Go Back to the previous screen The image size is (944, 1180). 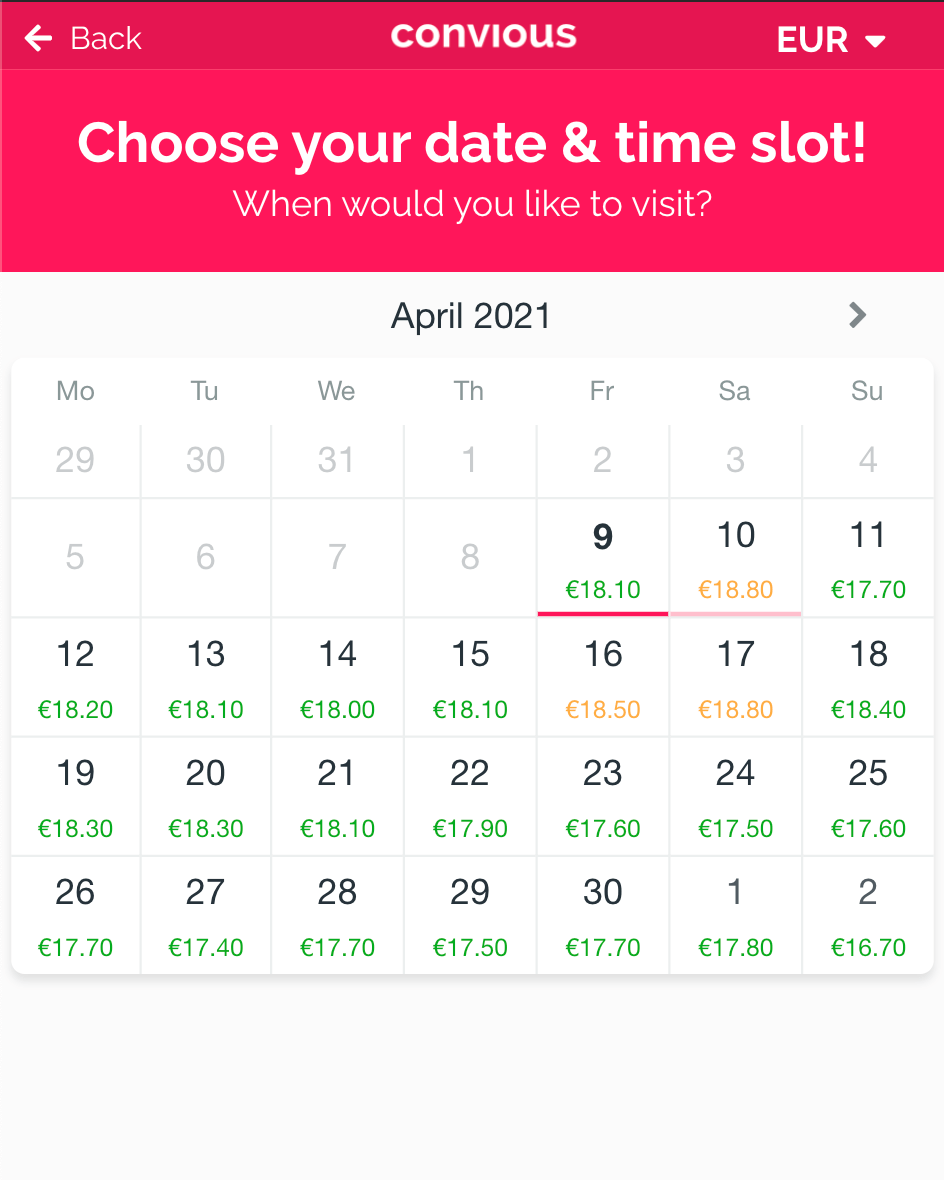pyautogui.click(x=80, y=38)
